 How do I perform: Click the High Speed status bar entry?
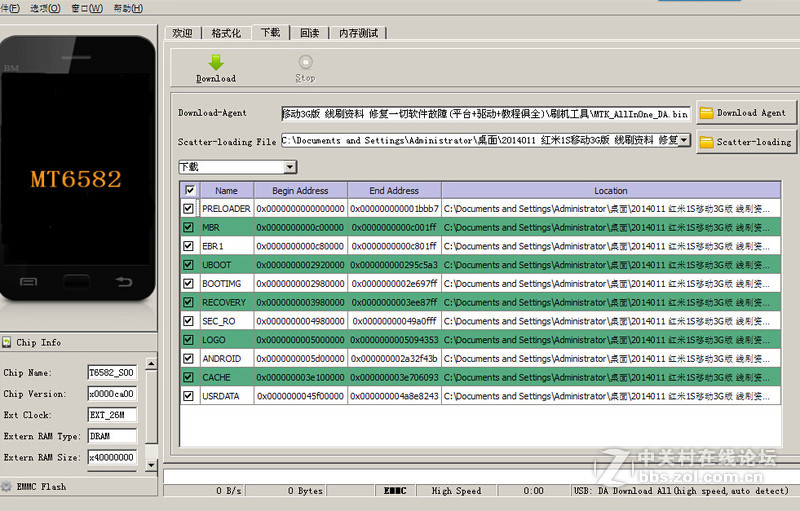456,491
